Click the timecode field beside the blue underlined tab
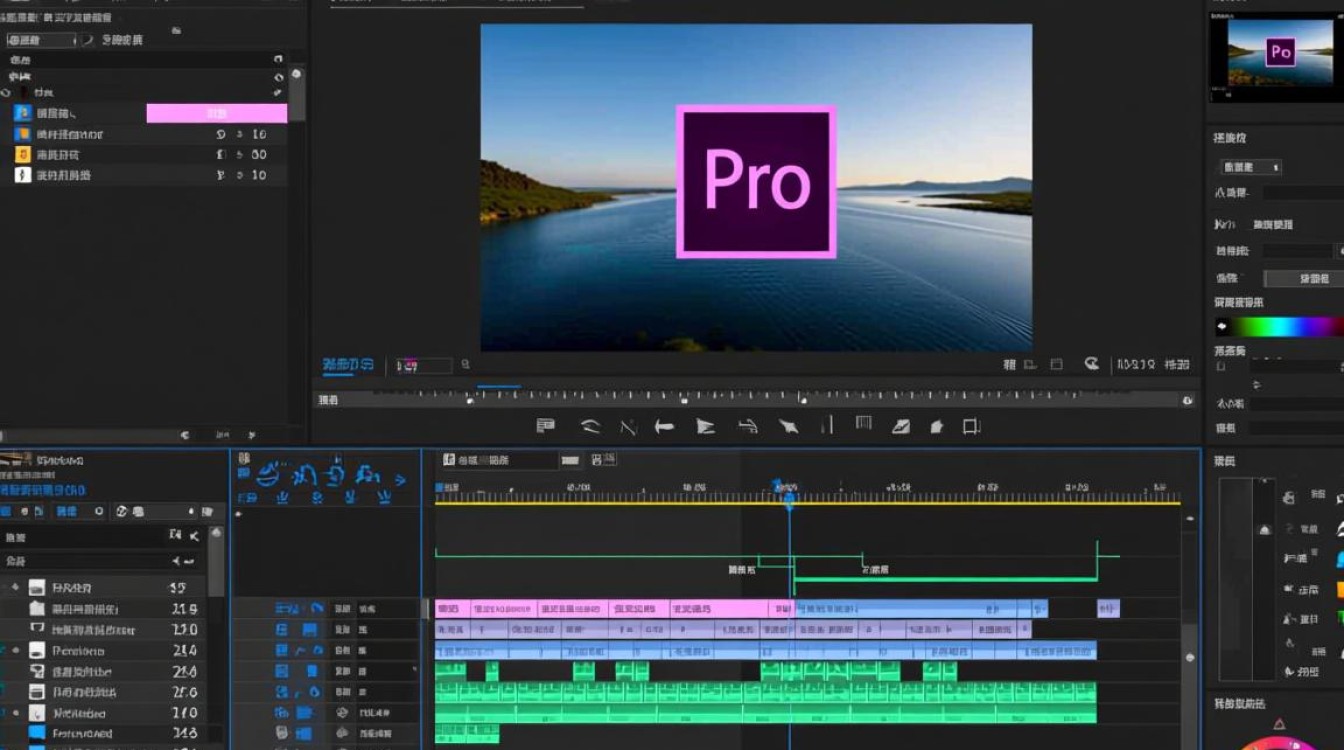The image size is (1344, 750). [x=424, y=366]
